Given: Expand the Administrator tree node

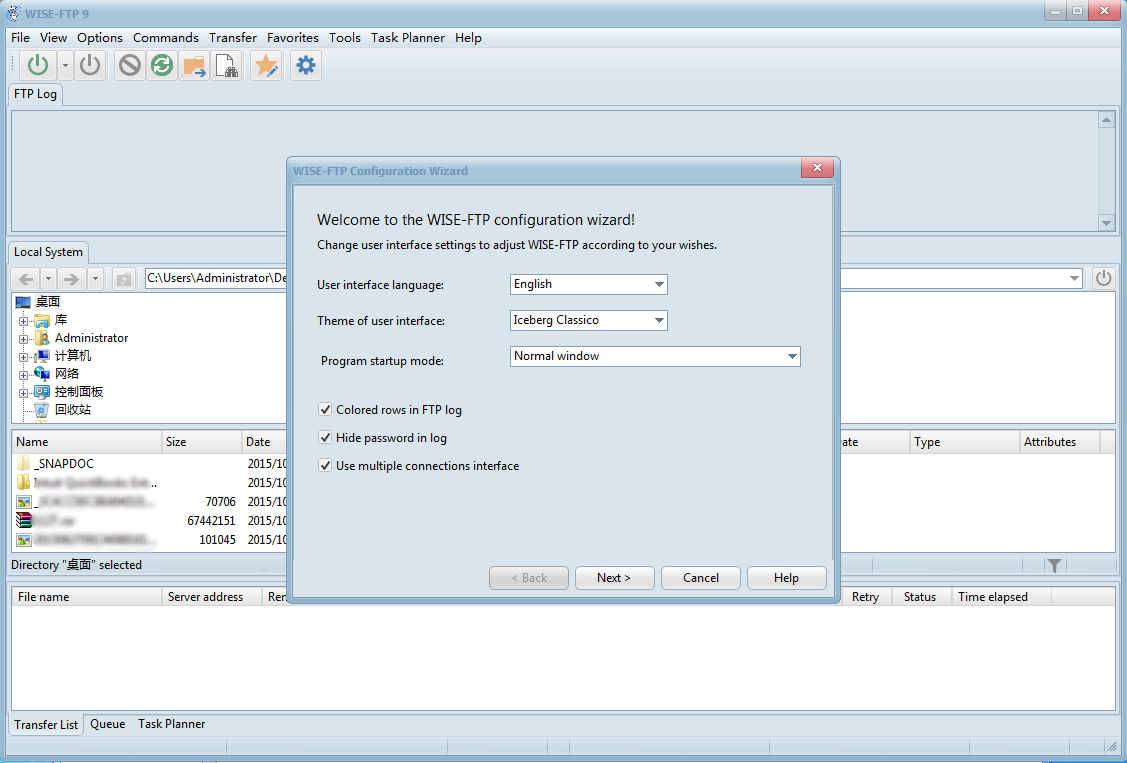Looking at the screenshot, I should [24, 339].
